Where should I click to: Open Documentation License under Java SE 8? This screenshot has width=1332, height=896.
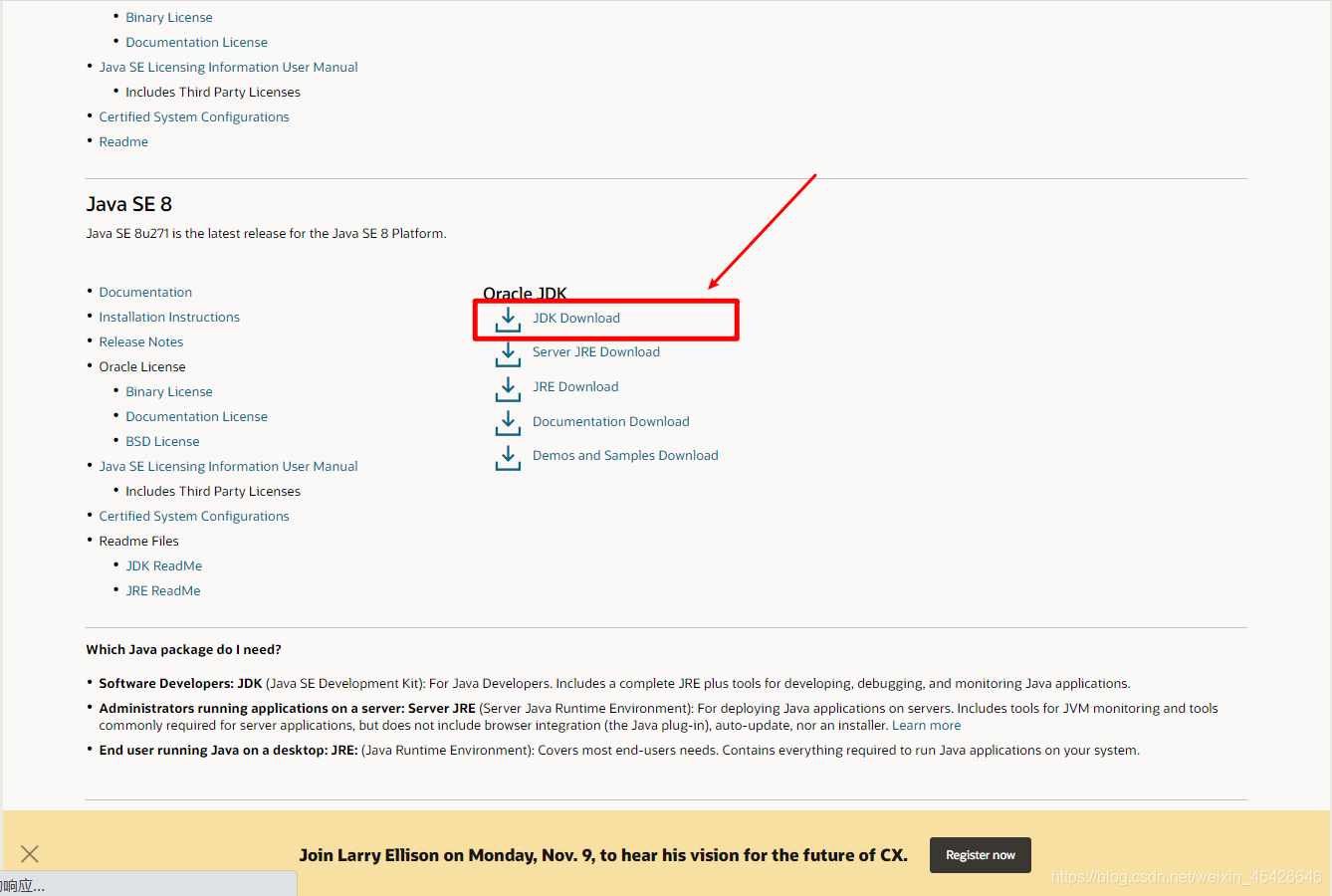196,416
